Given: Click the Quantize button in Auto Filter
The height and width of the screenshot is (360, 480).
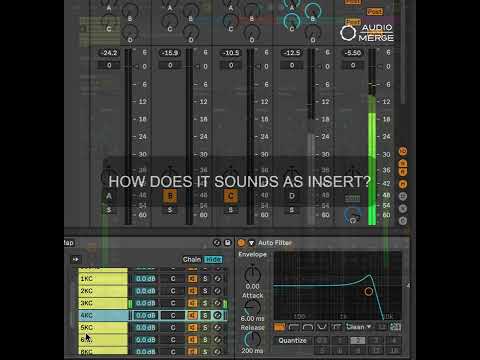Looking at the screenshot, I should [292, 340].
